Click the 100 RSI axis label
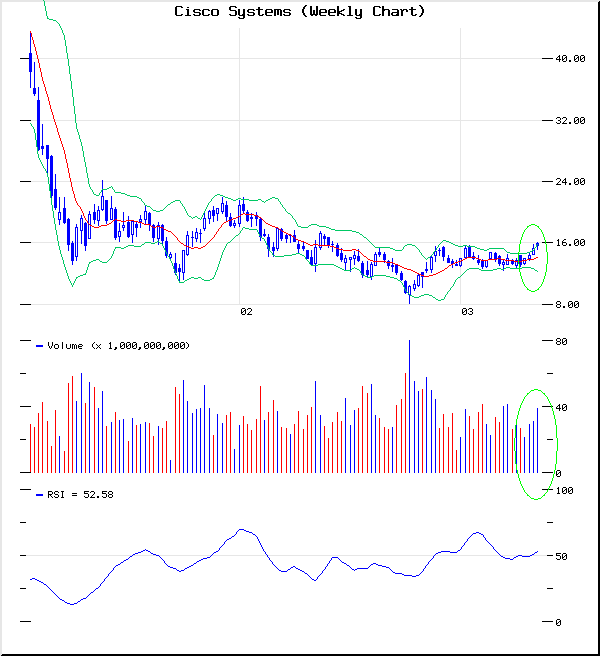Viewport: 600px width, 656px height. (564, 491)
